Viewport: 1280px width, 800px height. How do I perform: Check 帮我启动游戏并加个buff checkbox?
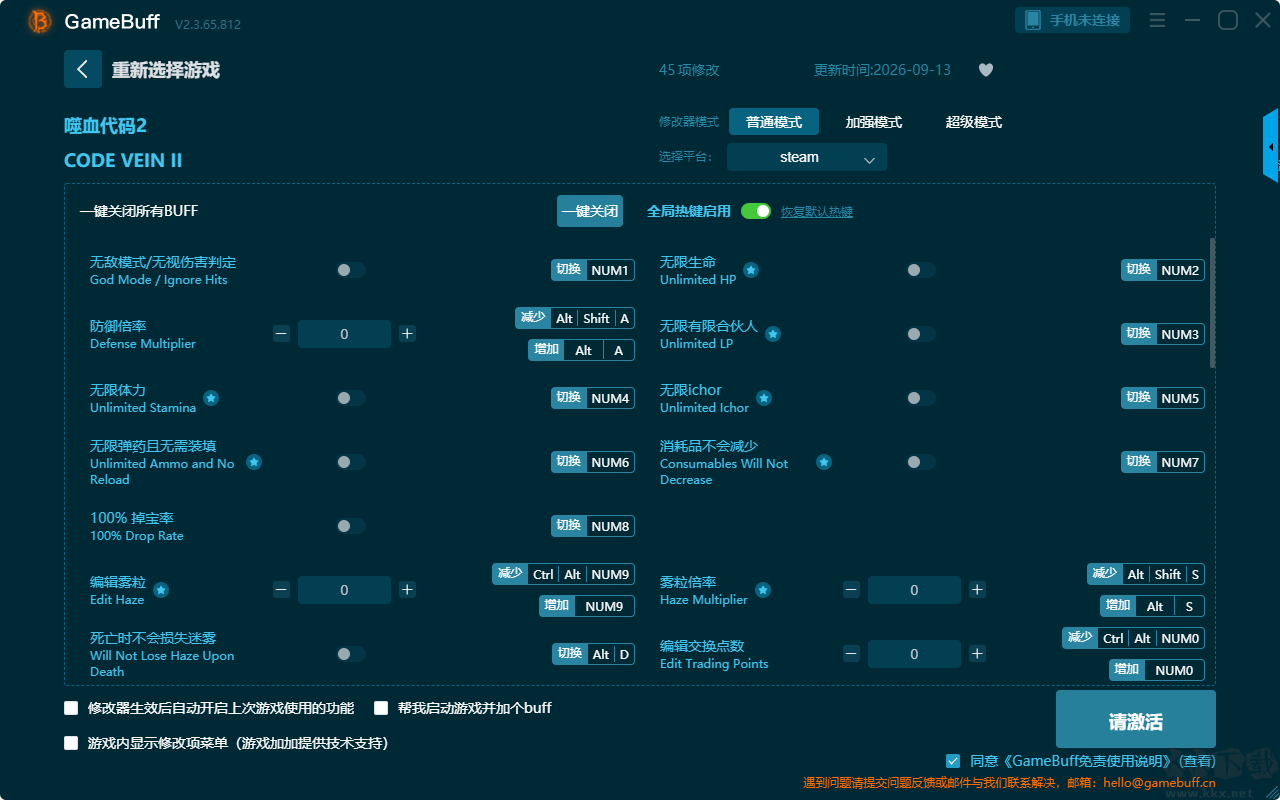click(x=381, y=708)
